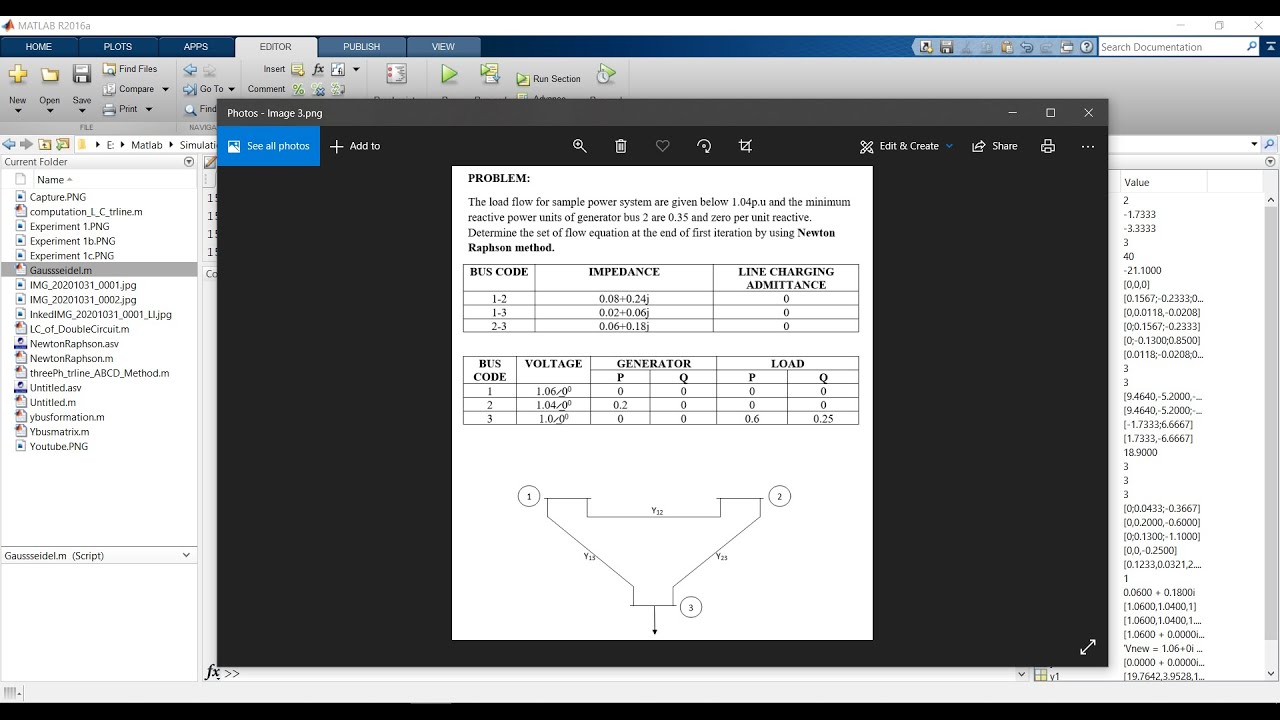Image resolution: width=1280 pixels, height=720 pixels.
Task: Click the Photos zoom magnifier icon
Action: 580,146
